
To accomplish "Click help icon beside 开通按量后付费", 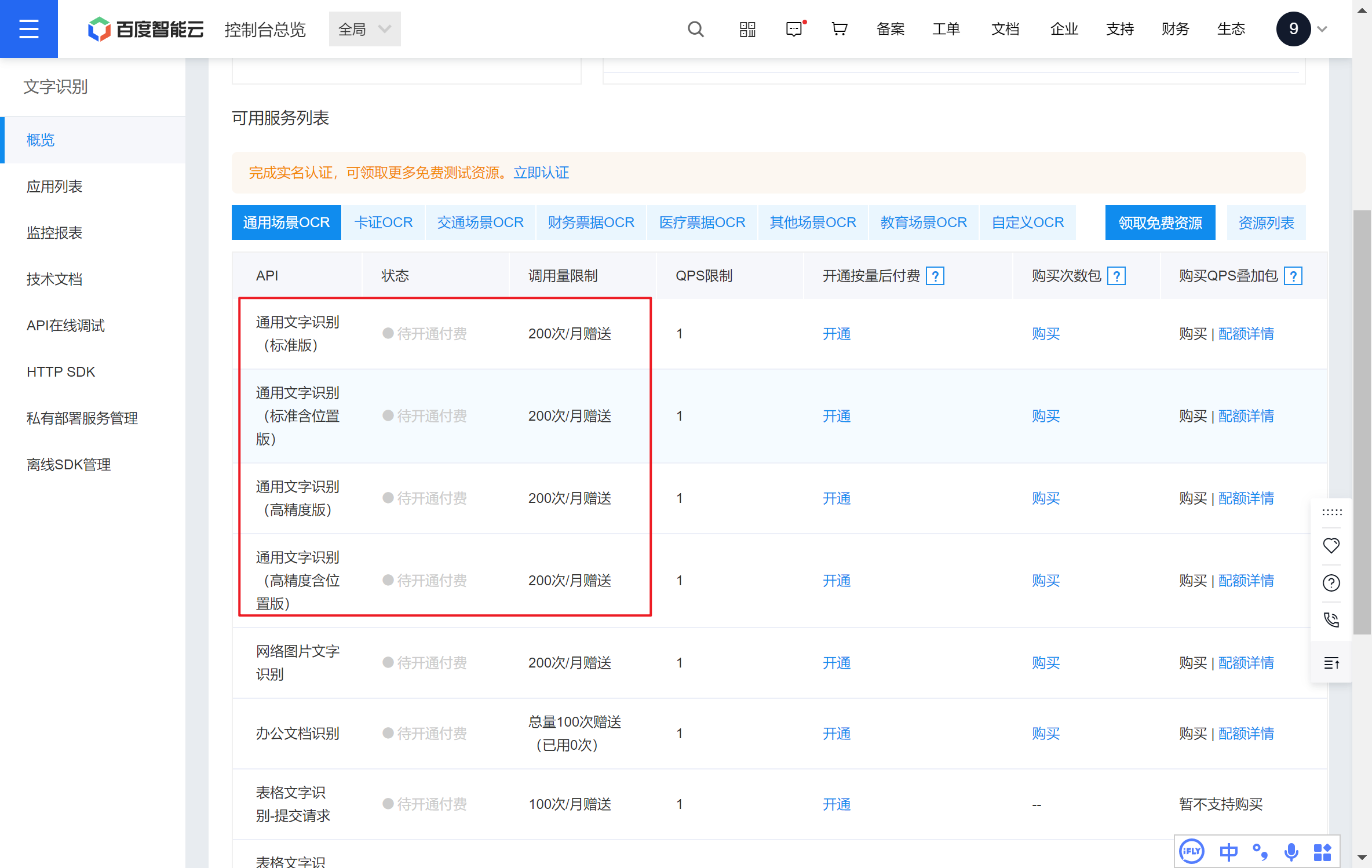I will click(x=935, y=276).
